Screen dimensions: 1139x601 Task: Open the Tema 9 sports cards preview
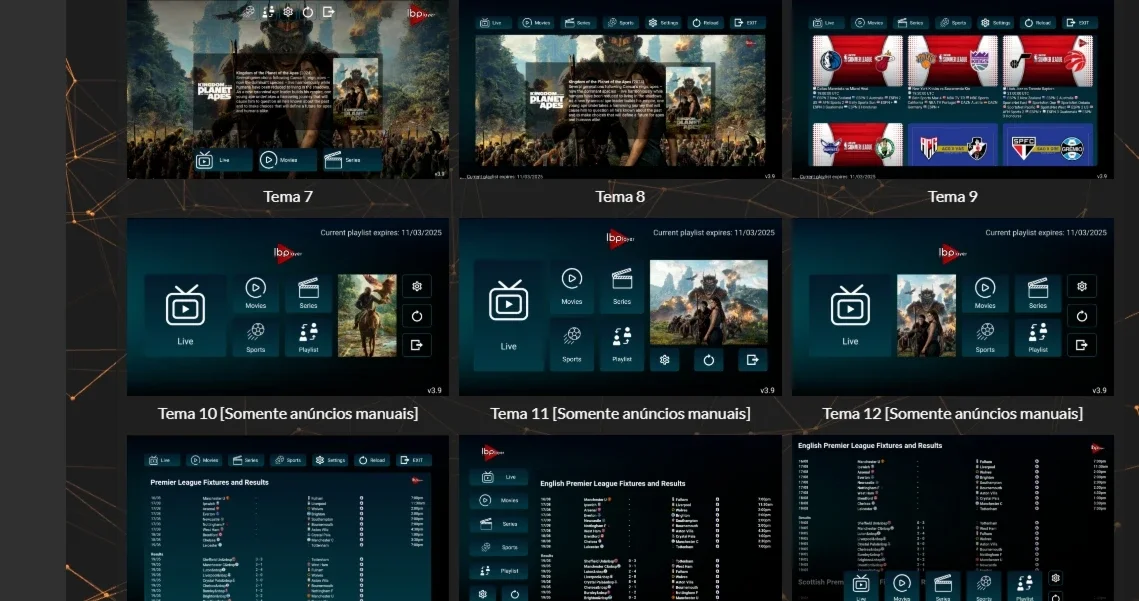click(x=952, y=89)
